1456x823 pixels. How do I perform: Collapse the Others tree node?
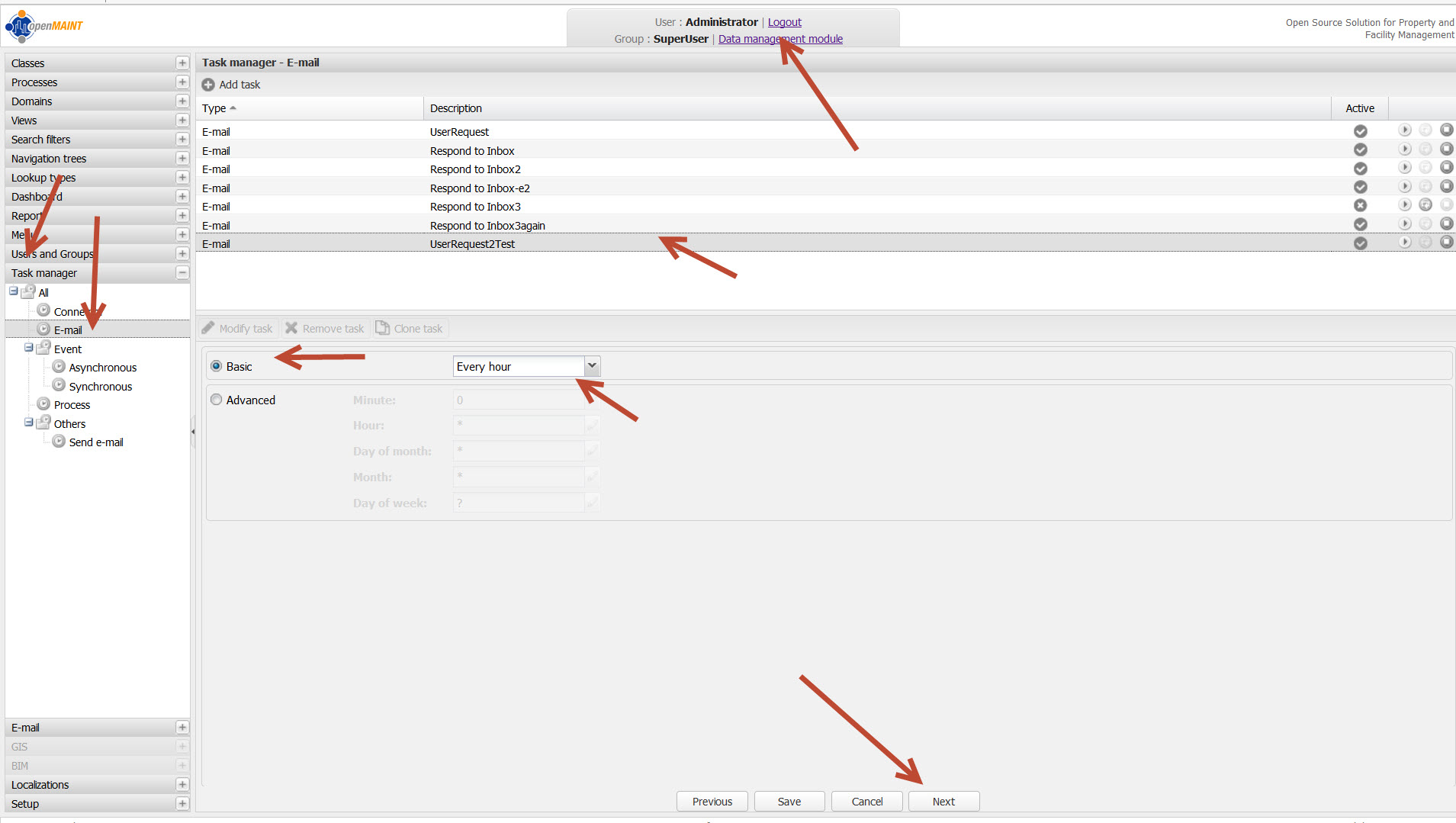pyautogui.click(x=28, y=423)
